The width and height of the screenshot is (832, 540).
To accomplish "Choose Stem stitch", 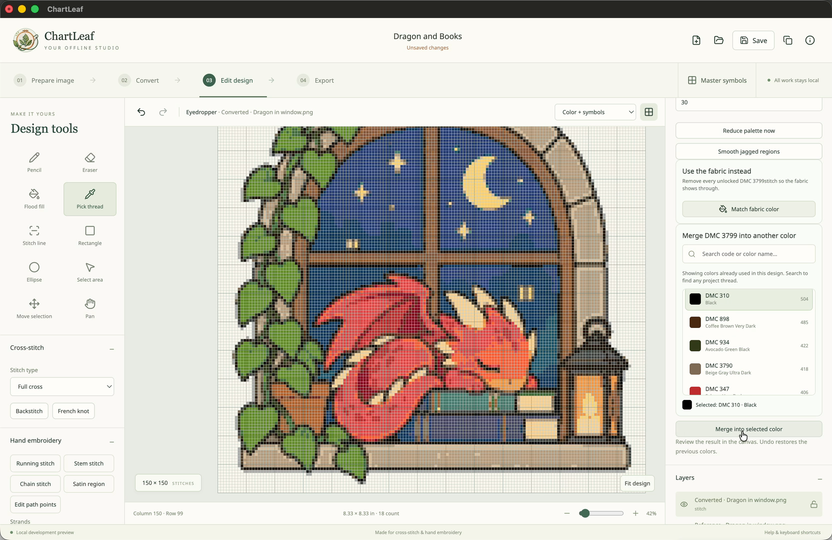I will [x=89, y=463].
